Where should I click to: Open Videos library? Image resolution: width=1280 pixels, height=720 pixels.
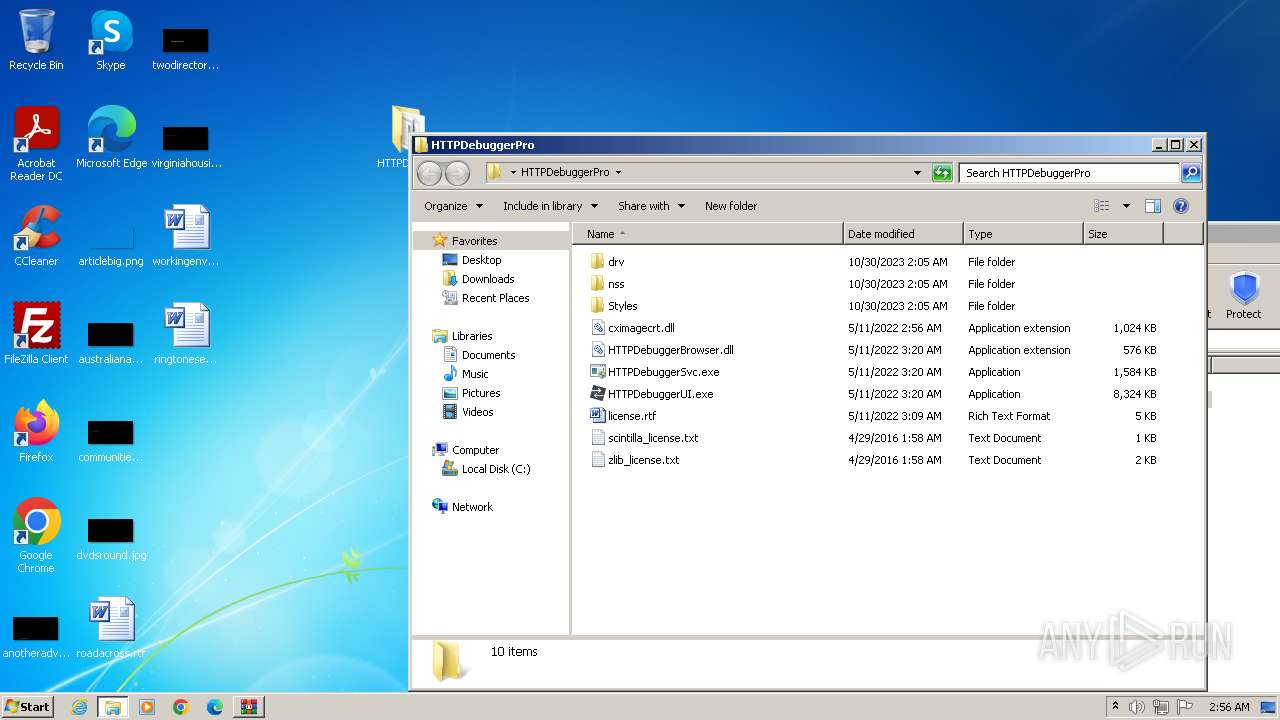(468, 412)
